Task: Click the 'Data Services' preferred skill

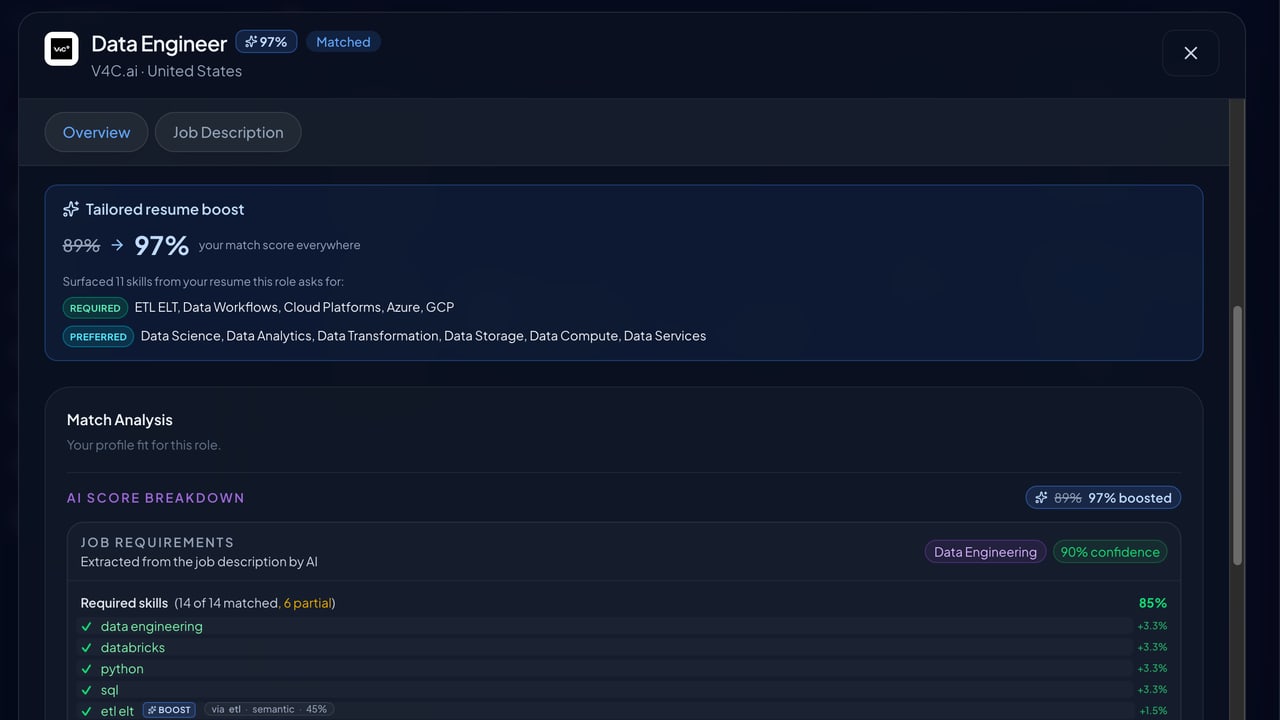Action: (x=665, y=336)
